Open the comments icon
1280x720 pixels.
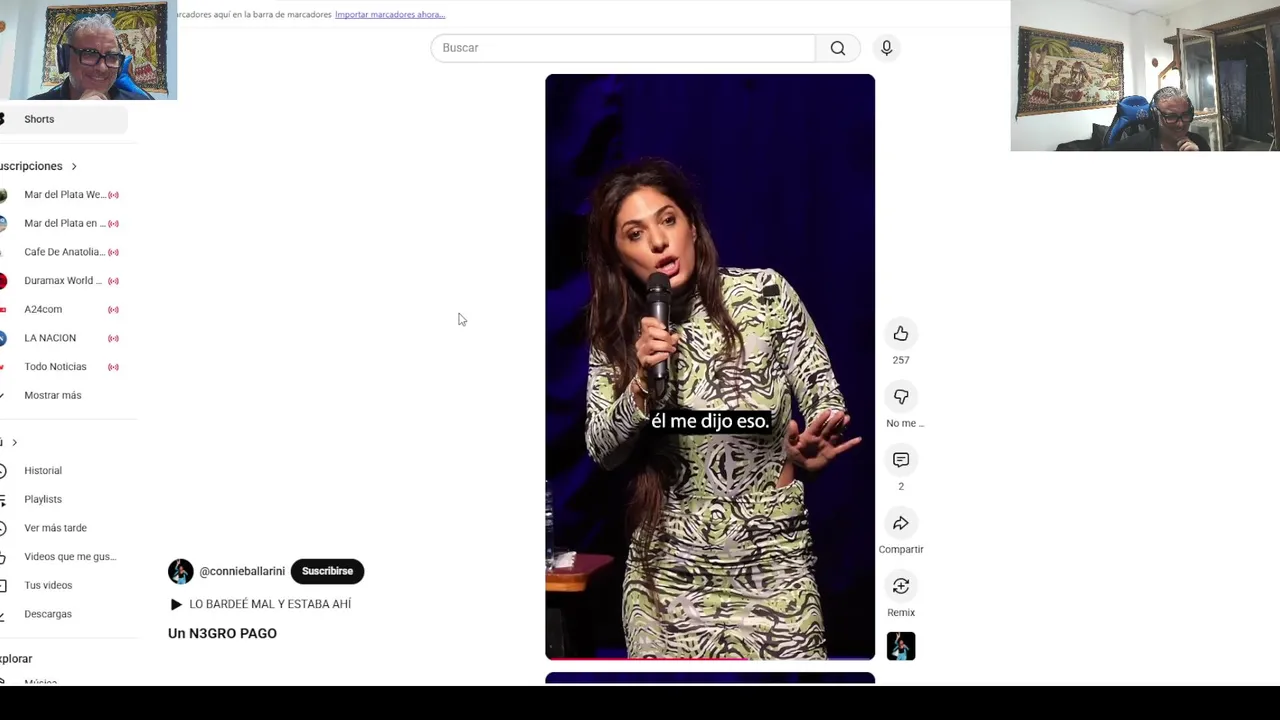point(901,460)
